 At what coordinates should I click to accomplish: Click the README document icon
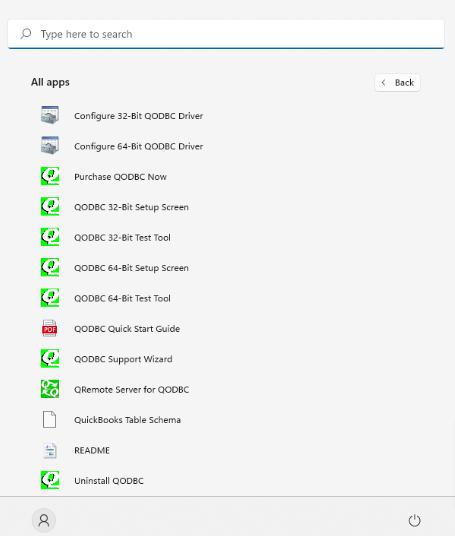(50, 450)
